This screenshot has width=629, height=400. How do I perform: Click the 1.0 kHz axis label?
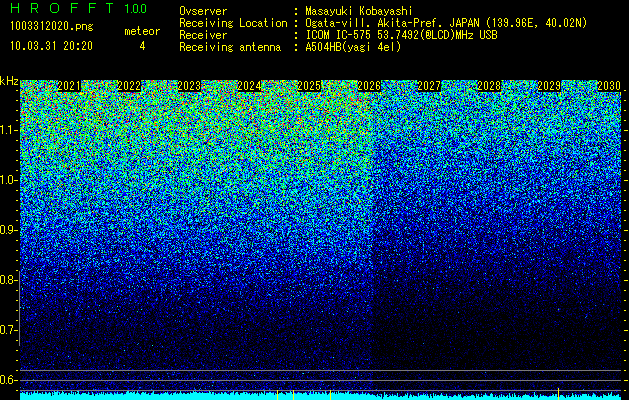point(7,180)
